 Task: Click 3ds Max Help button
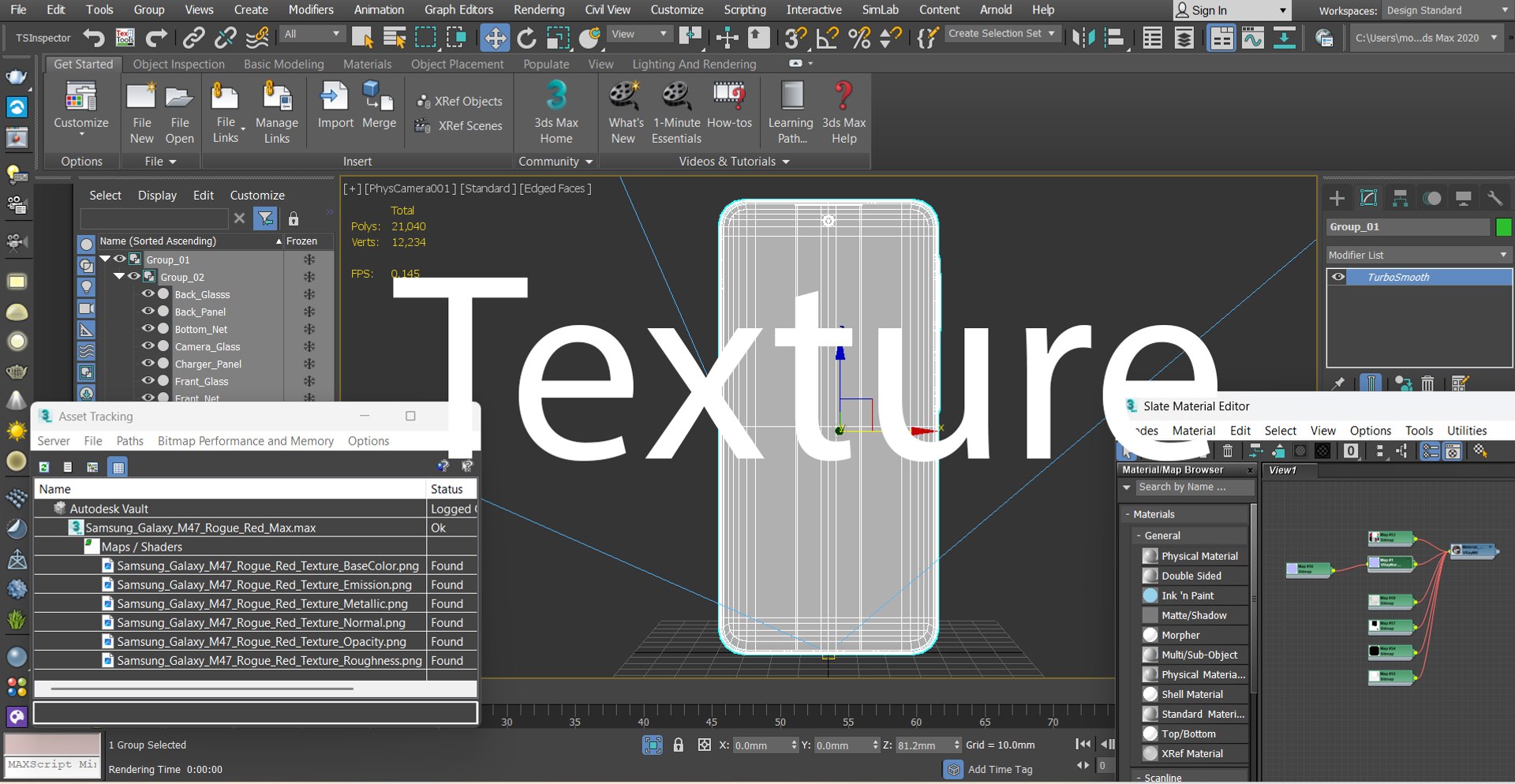click(844, 113)
